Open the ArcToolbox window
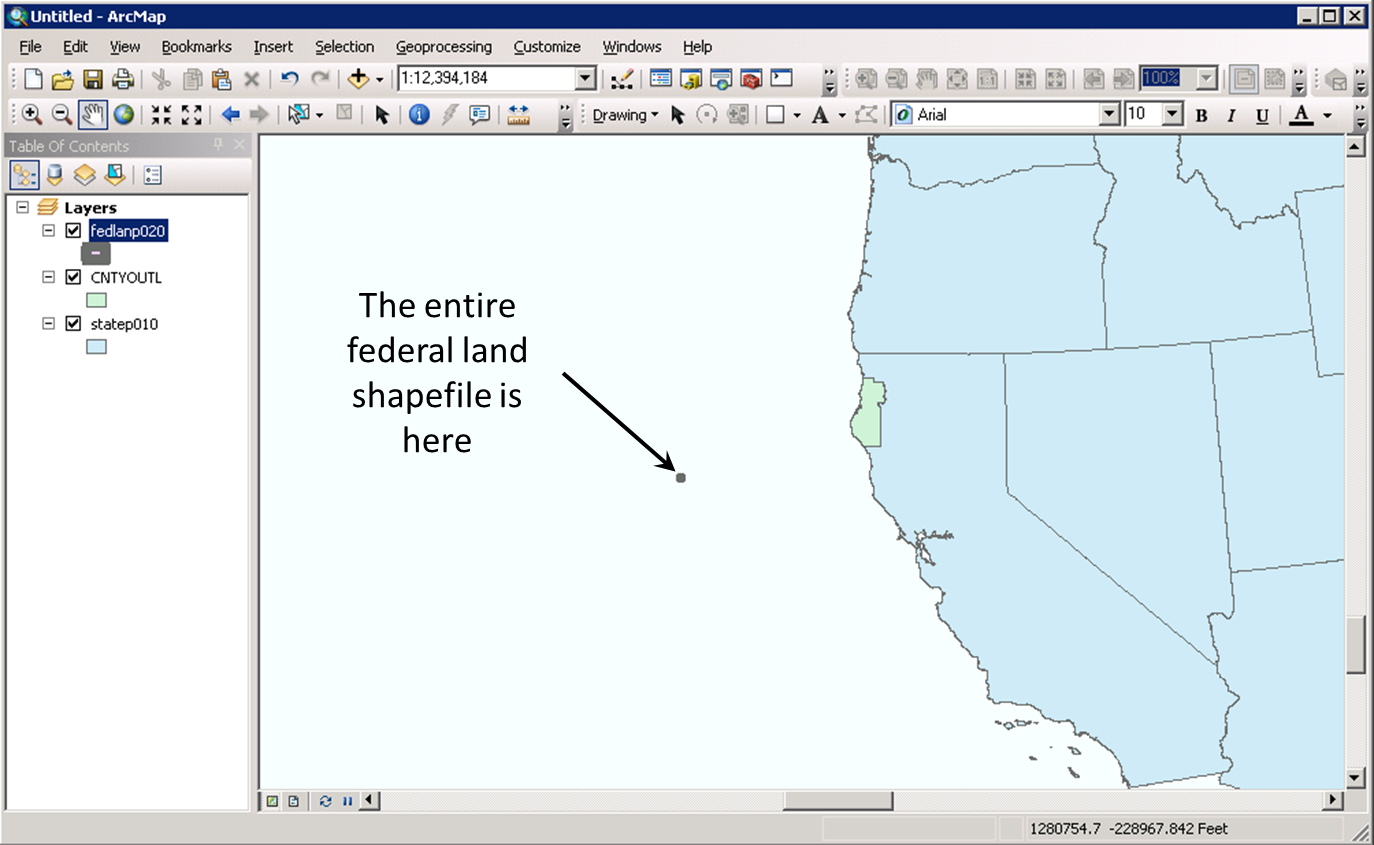 [x=750, y=78]
